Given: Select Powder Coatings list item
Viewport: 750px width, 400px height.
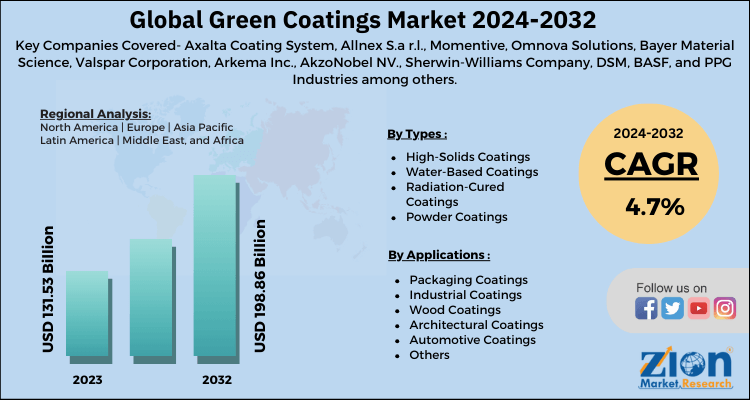Looking at the screenshot, I should pyautogui.click(x=456, y=217).
